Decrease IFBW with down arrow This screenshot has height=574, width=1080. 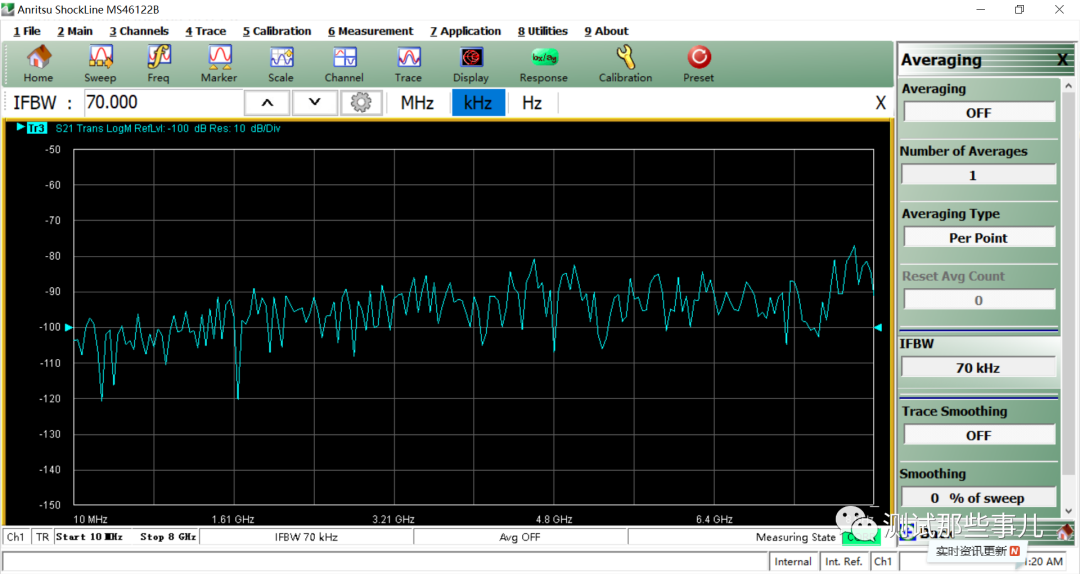pyautogui.click(x=314, y=103)
